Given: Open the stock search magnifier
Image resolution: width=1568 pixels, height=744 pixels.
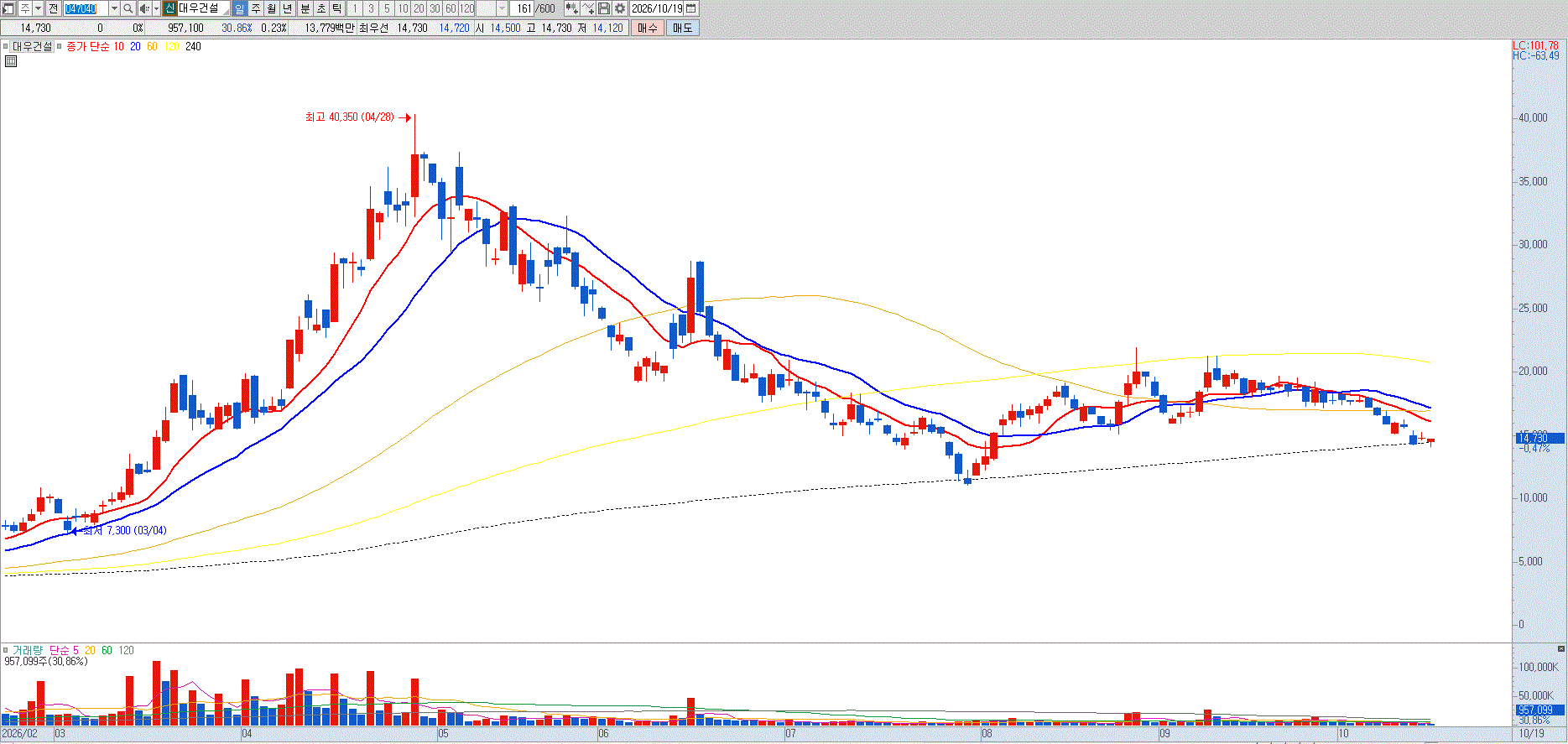Looking at the screenshot, I should pos(128,8).
